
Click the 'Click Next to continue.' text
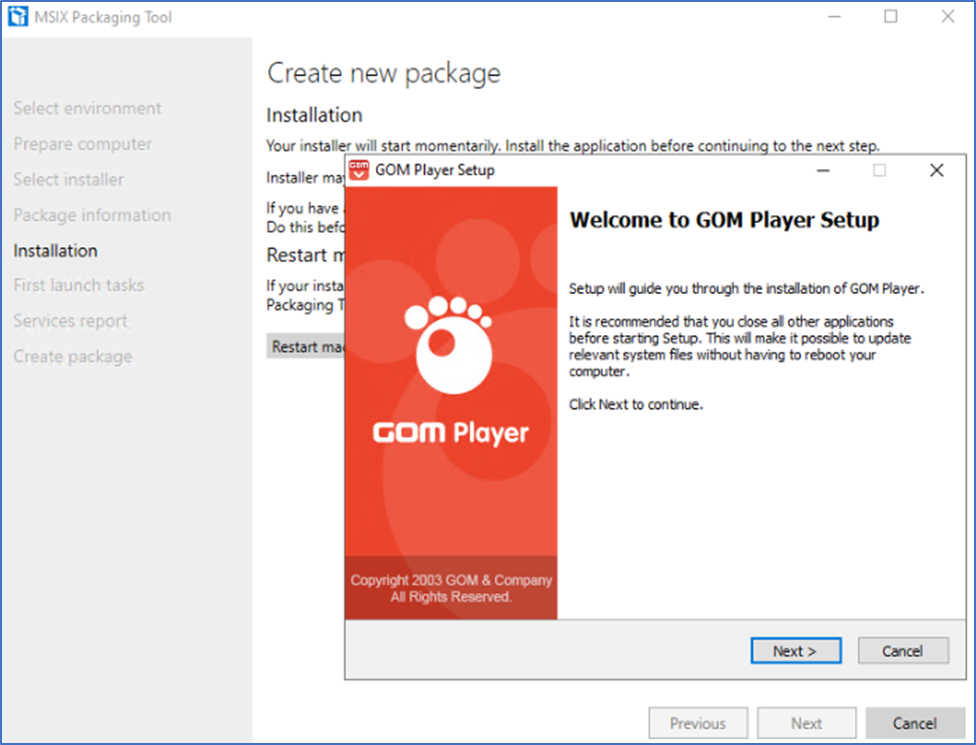[636, 405]
